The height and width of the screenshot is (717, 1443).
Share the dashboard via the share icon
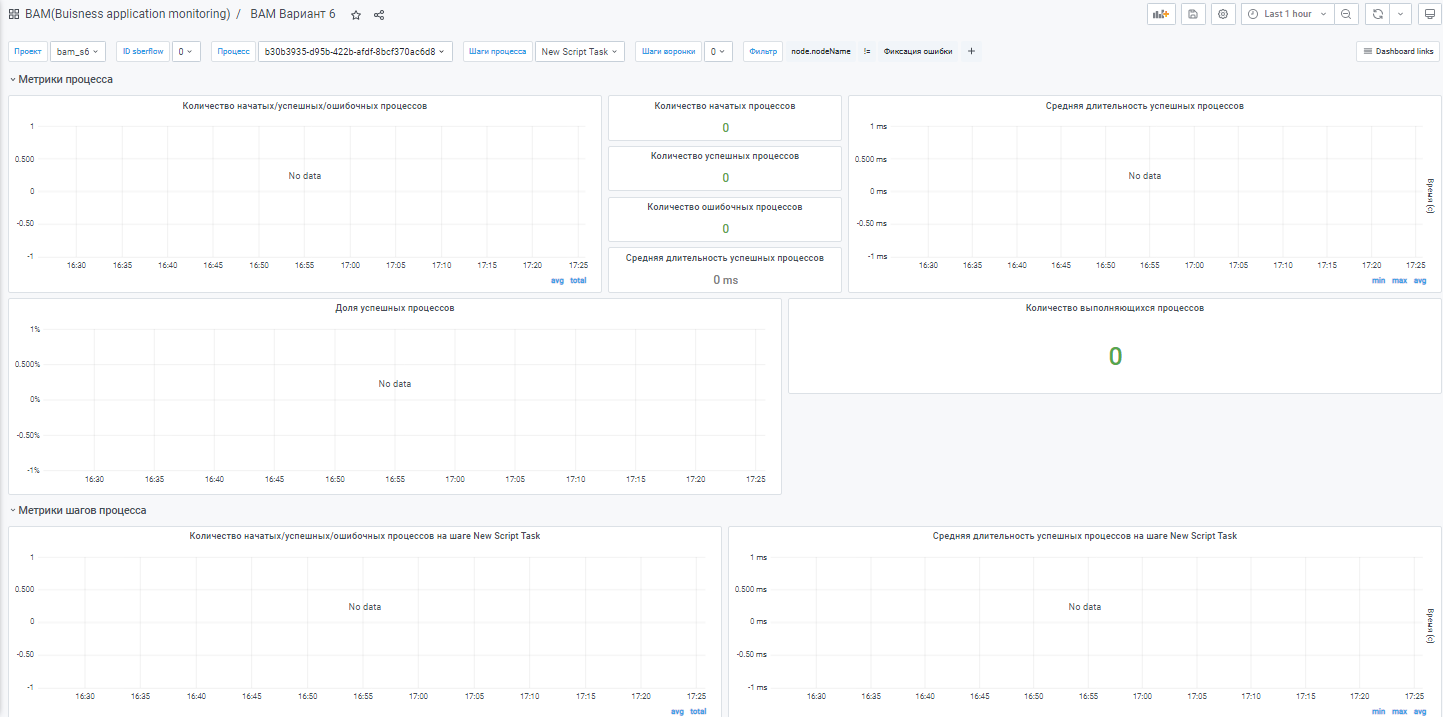(379, 15)
